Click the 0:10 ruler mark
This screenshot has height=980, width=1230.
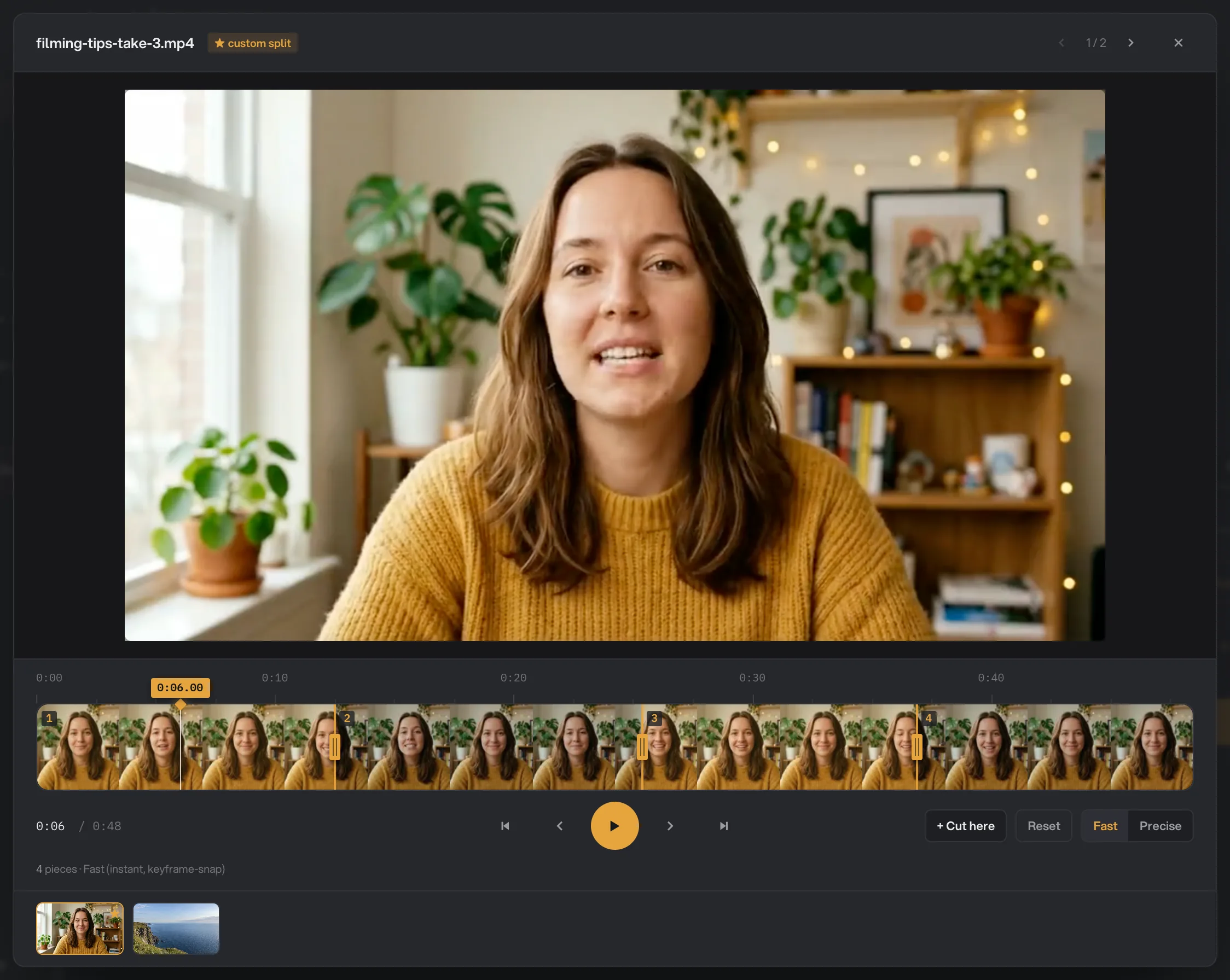click(275, 678)
